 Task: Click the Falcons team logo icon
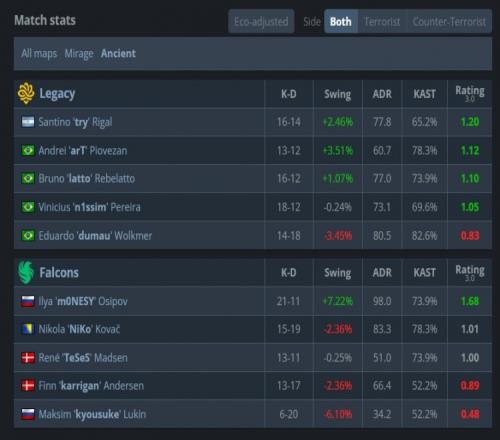tap(26, 272)
